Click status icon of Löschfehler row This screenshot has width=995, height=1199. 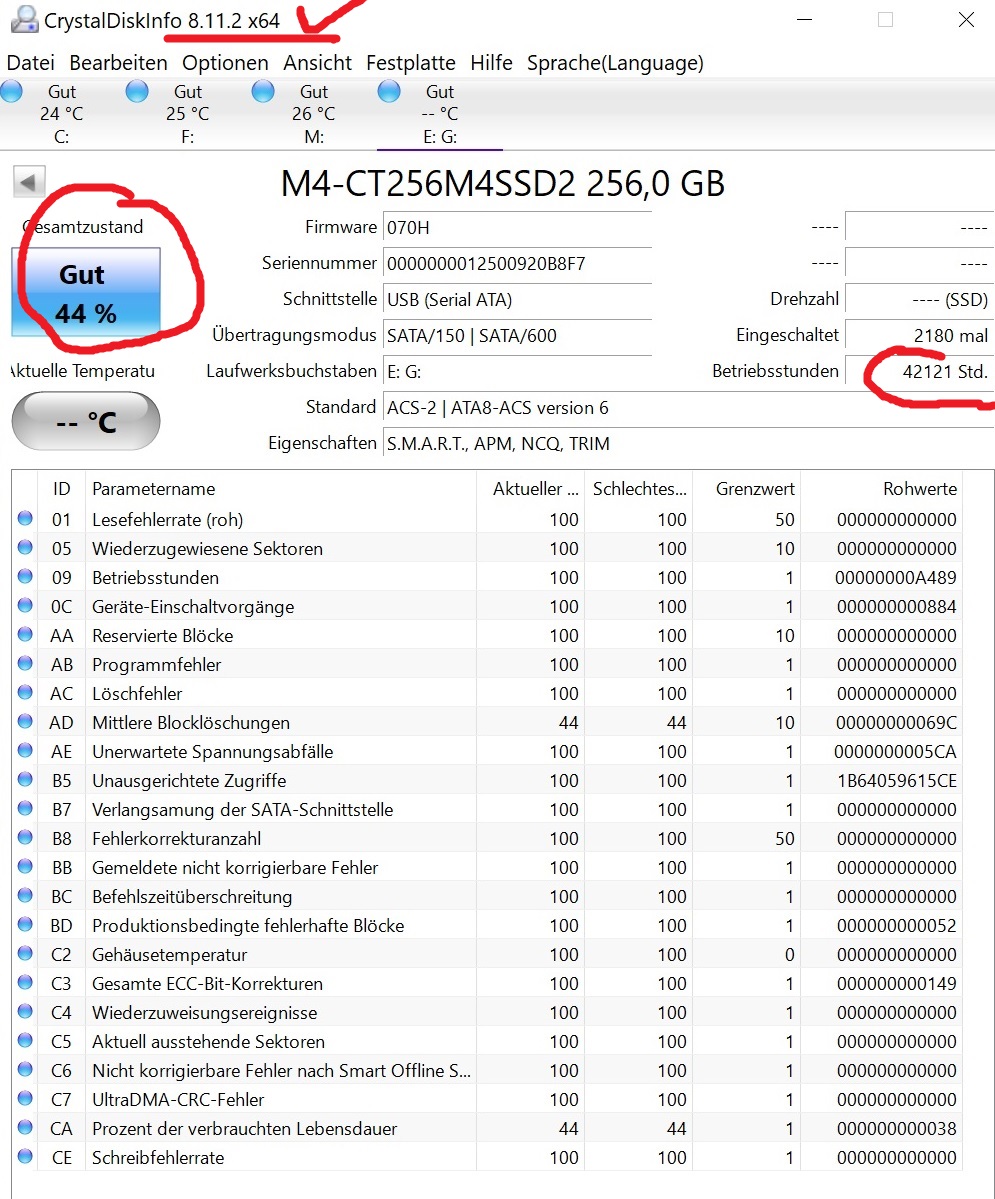coord(25,693)
